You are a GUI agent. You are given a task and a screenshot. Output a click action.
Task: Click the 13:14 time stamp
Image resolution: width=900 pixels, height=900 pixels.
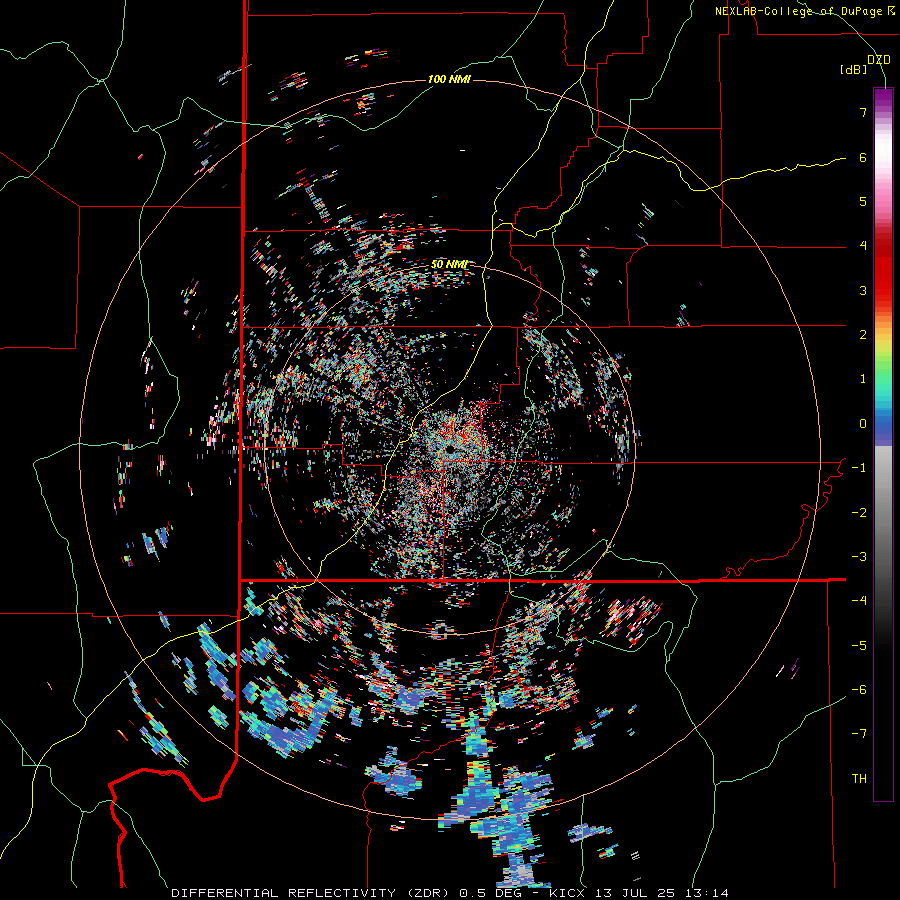pyautogui.click(x=709, y=893)
